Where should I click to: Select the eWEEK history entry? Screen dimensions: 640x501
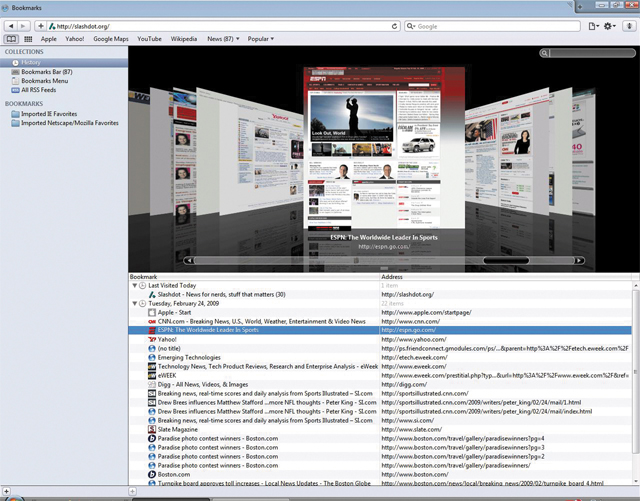[x=380, y=375]
